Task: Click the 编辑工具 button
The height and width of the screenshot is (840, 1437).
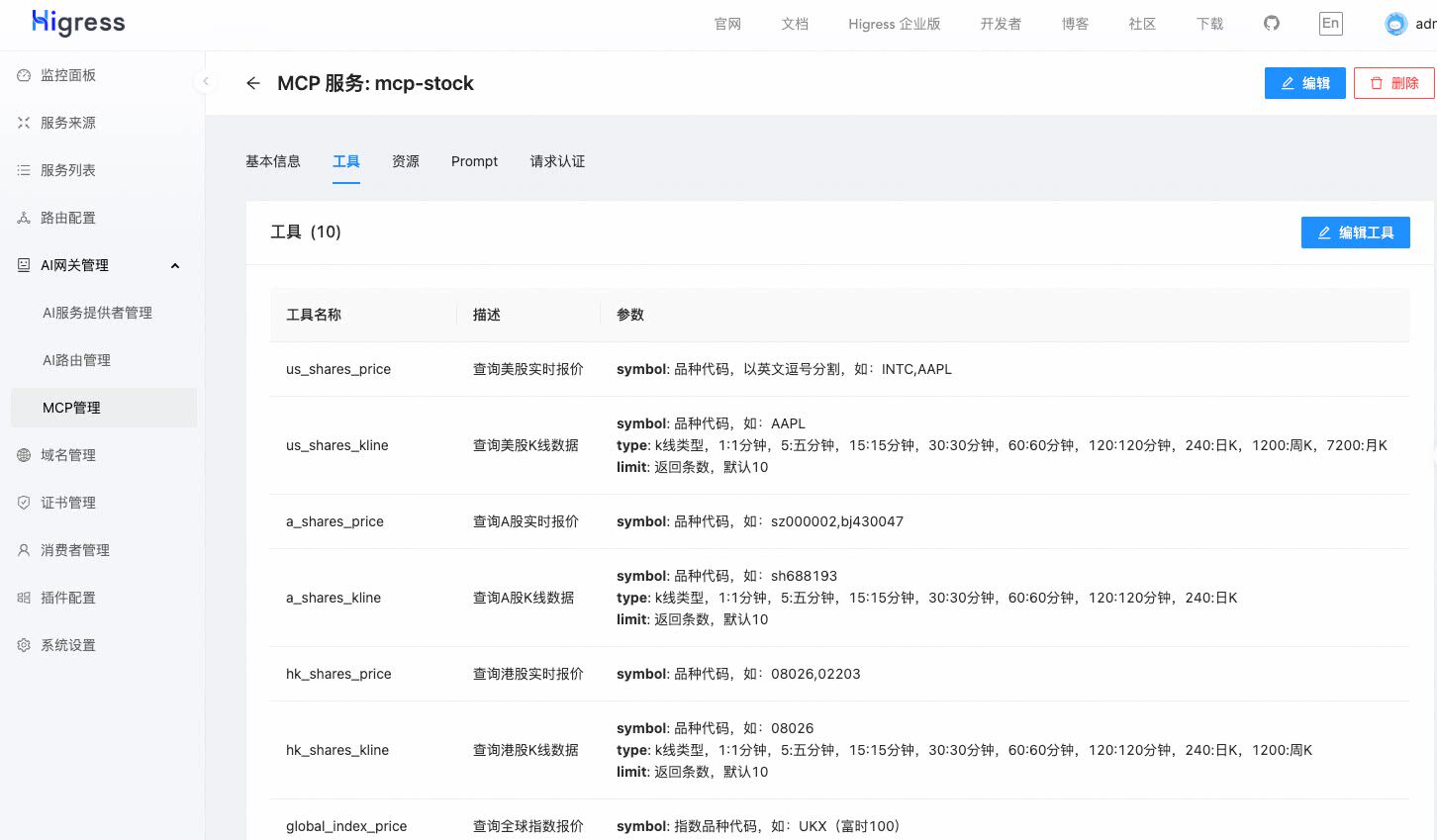Action: pos(1355,233)
